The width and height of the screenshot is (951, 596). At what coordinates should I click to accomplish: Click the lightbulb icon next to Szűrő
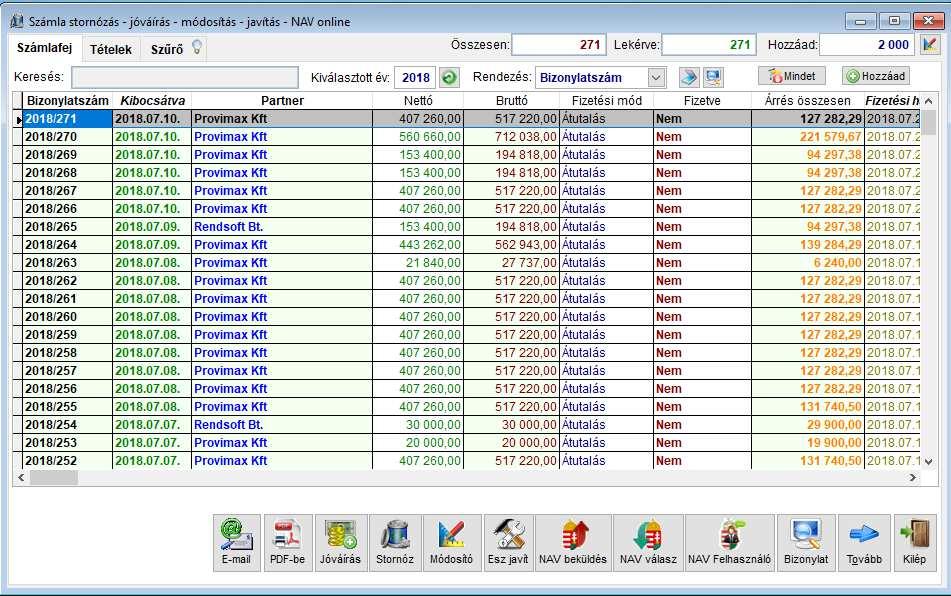tap(197, 47)
